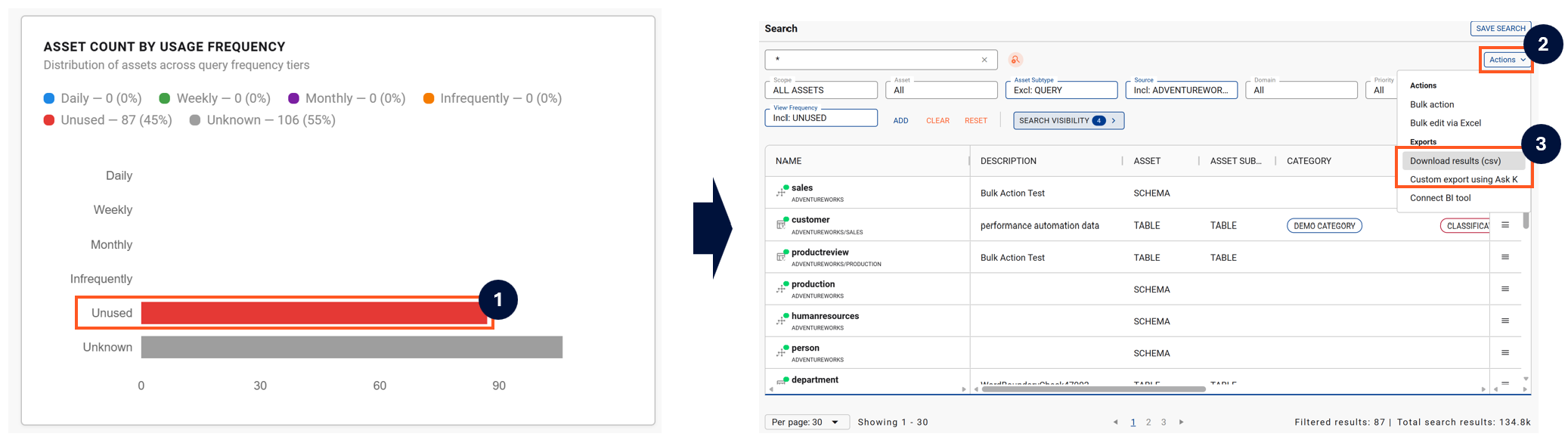
Task: Go to results page 3
Action: pyautogui.click(x=1164, y=423)
